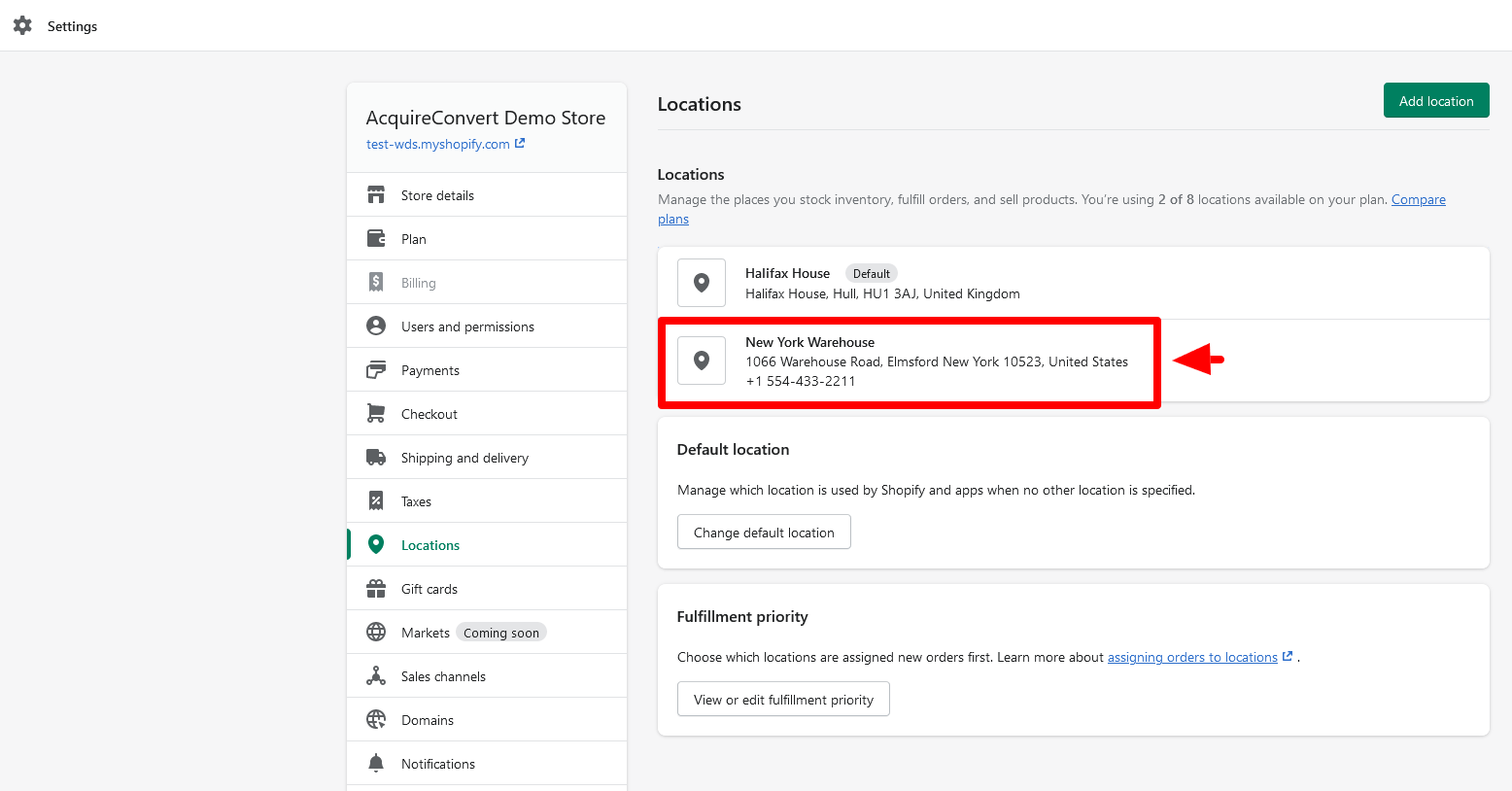Follow the assigning orders to locations link

(x=1192, y=658)
